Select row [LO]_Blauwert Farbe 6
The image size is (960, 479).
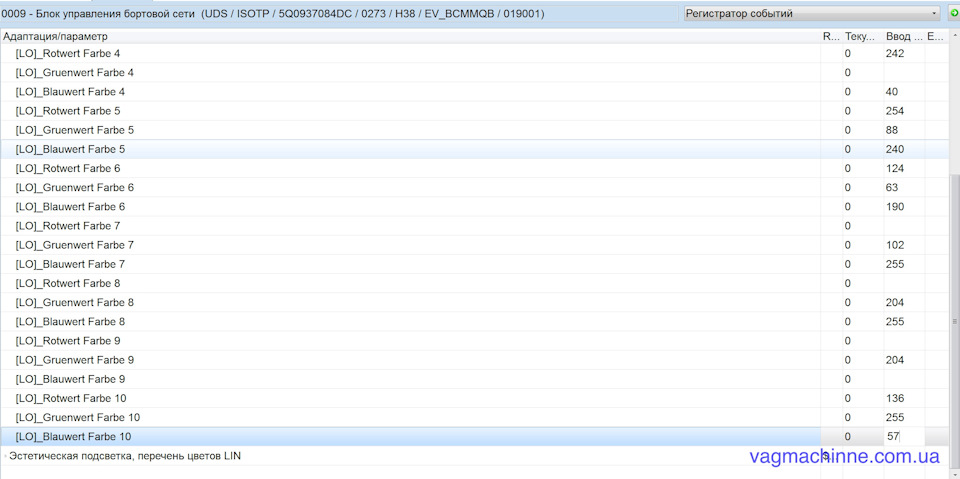[474, 206]
